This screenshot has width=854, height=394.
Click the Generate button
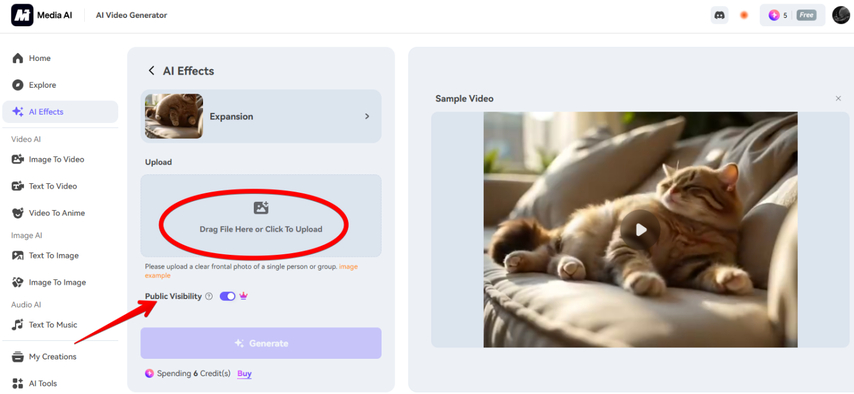coord(261,343)
